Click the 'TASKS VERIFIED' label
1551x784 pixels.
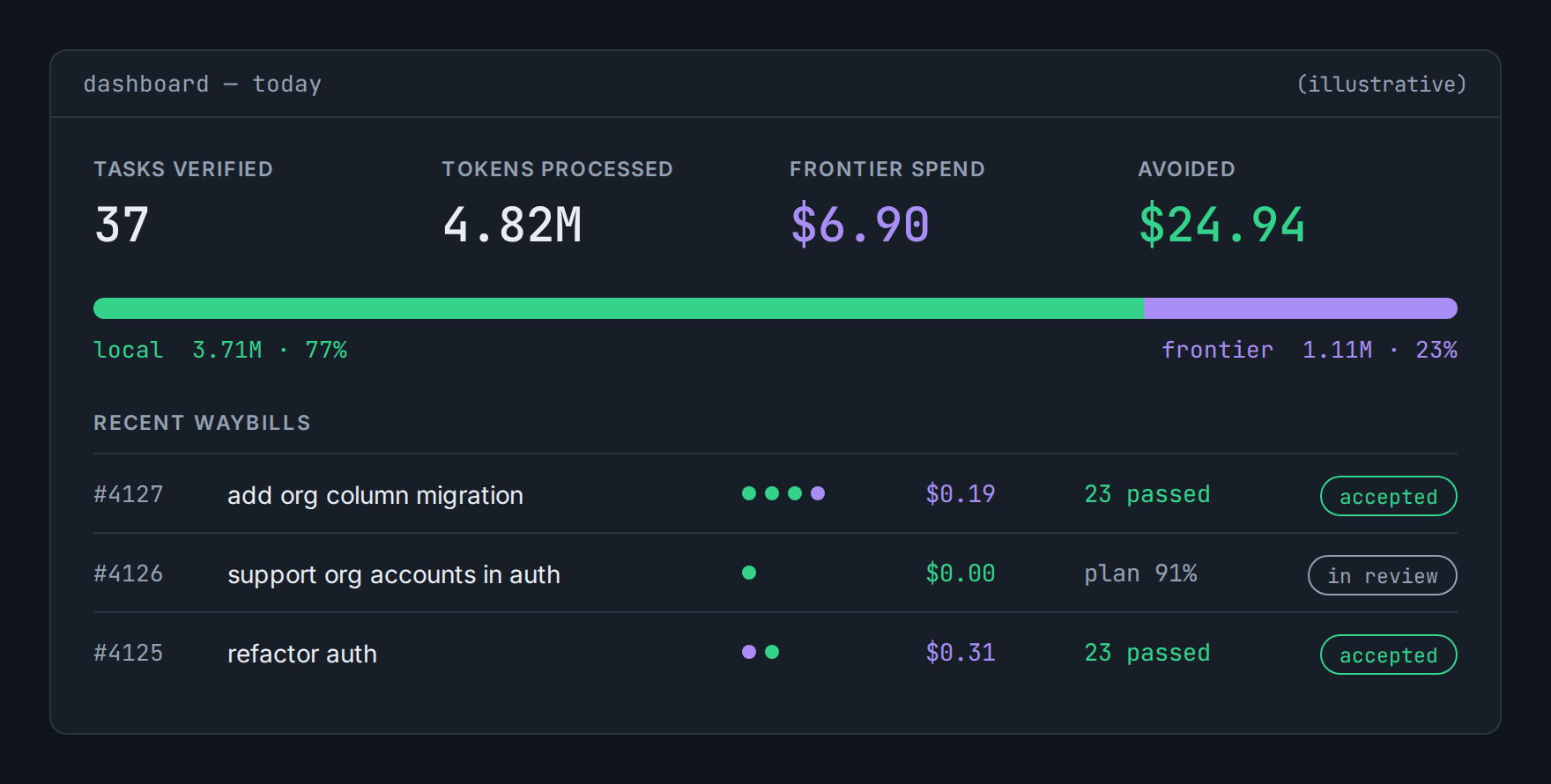(183, 169)
